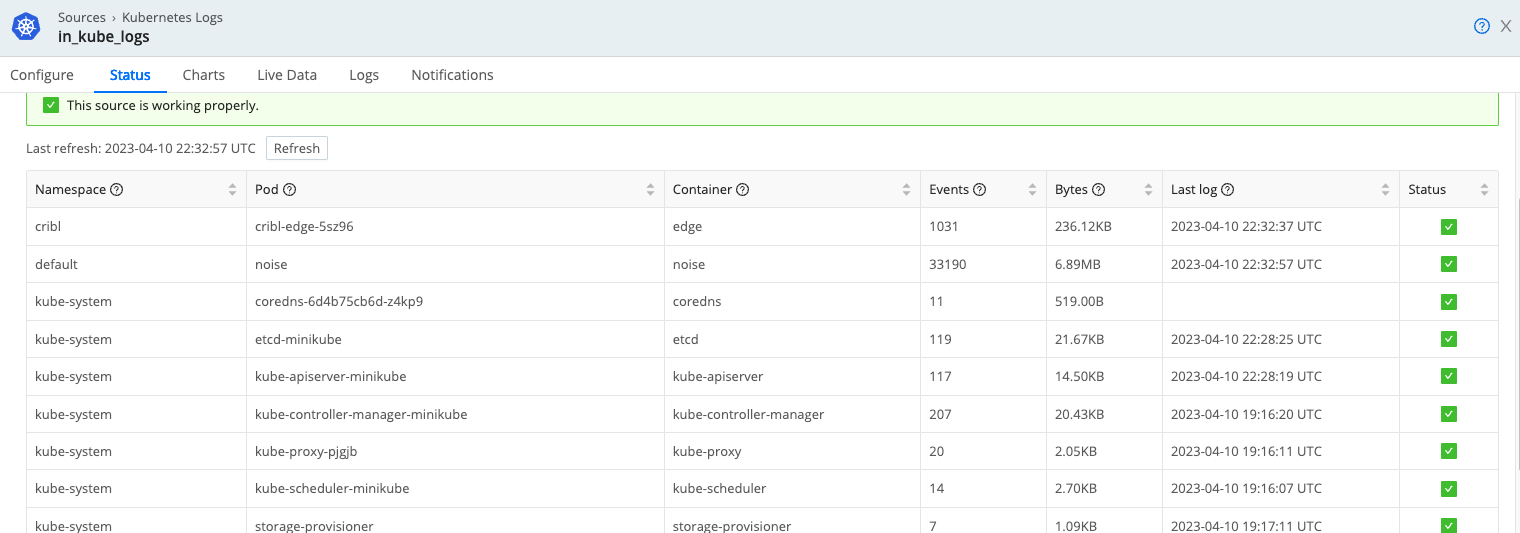The height and width of the screenshot is (533, 1520).
Task: Click status check for kube-proxy-pjgjb row
Action: [1449, 451]
